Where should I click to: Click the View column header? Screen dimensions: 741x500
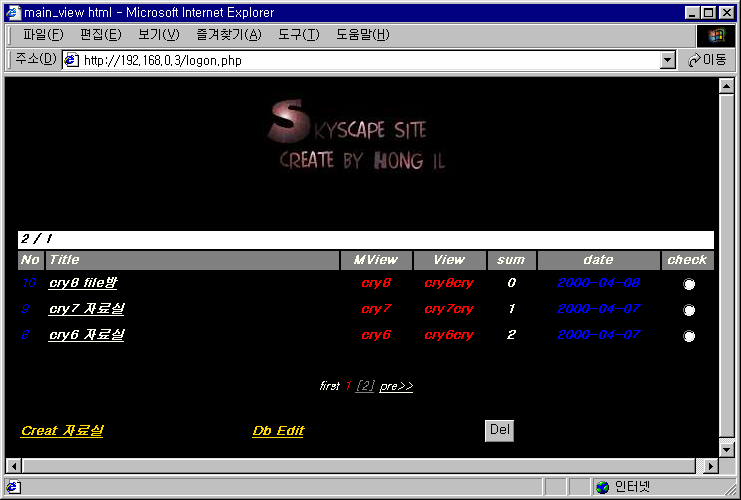tap(449, 260)
